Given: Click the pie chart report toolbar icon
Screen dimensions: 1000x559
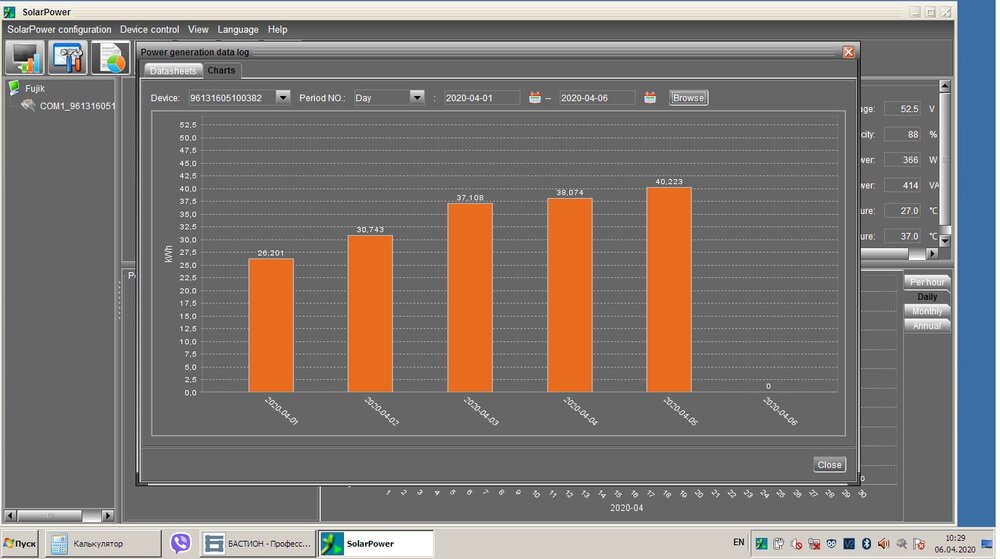Looking at the screenshot, I should (x=111, y=58).
